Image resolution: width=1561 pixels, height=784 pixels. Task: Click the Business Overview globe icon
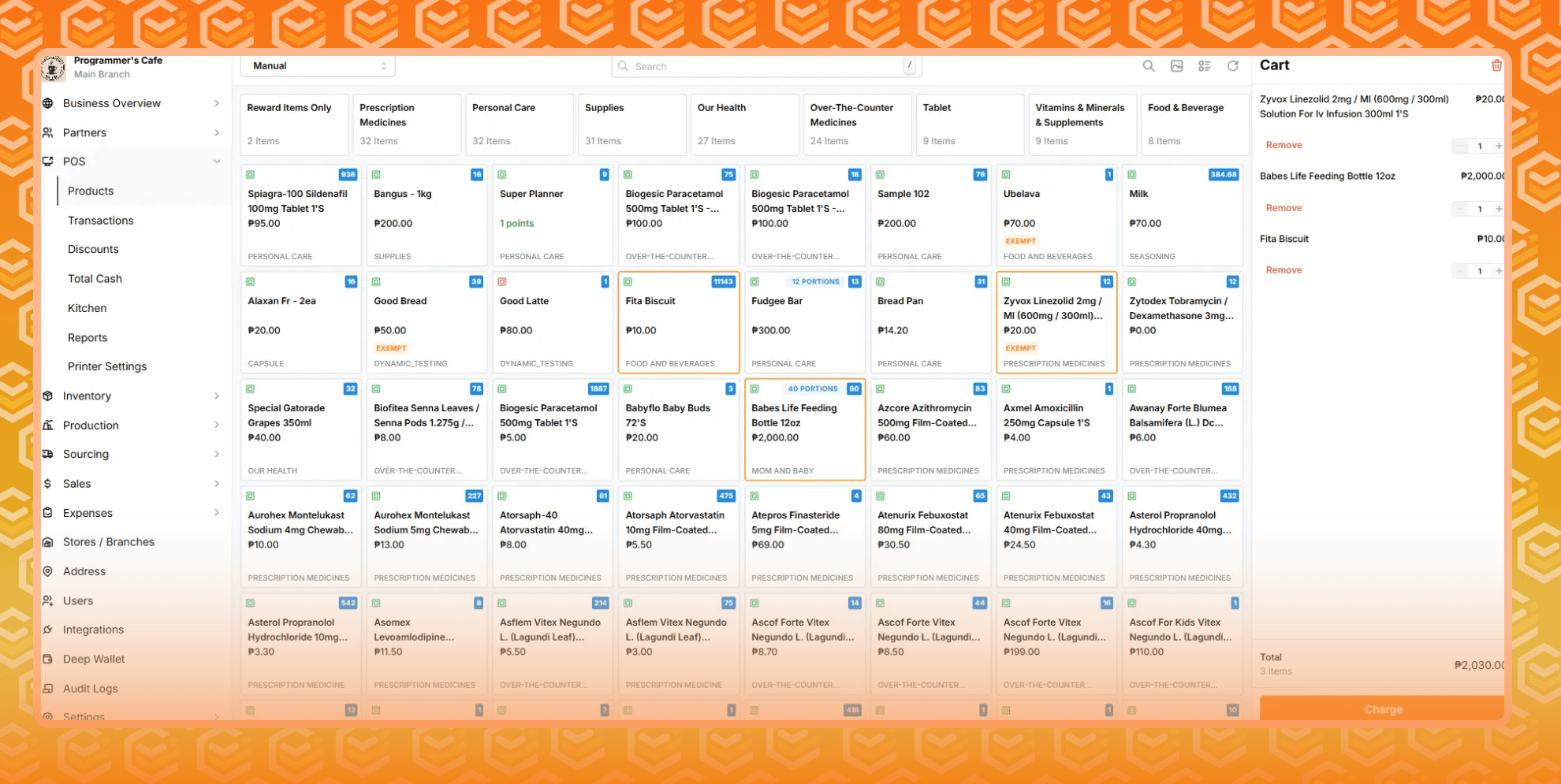pos(48,103)
